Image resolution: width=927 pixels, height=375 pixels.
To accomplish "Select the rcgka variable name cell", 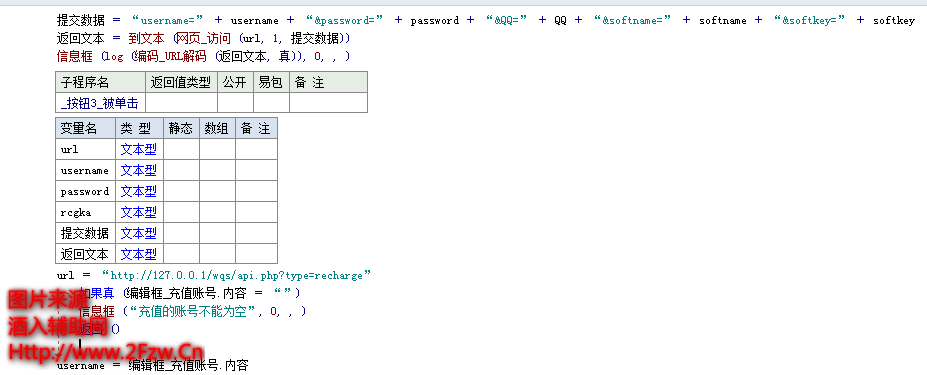I will click(86, 212).
